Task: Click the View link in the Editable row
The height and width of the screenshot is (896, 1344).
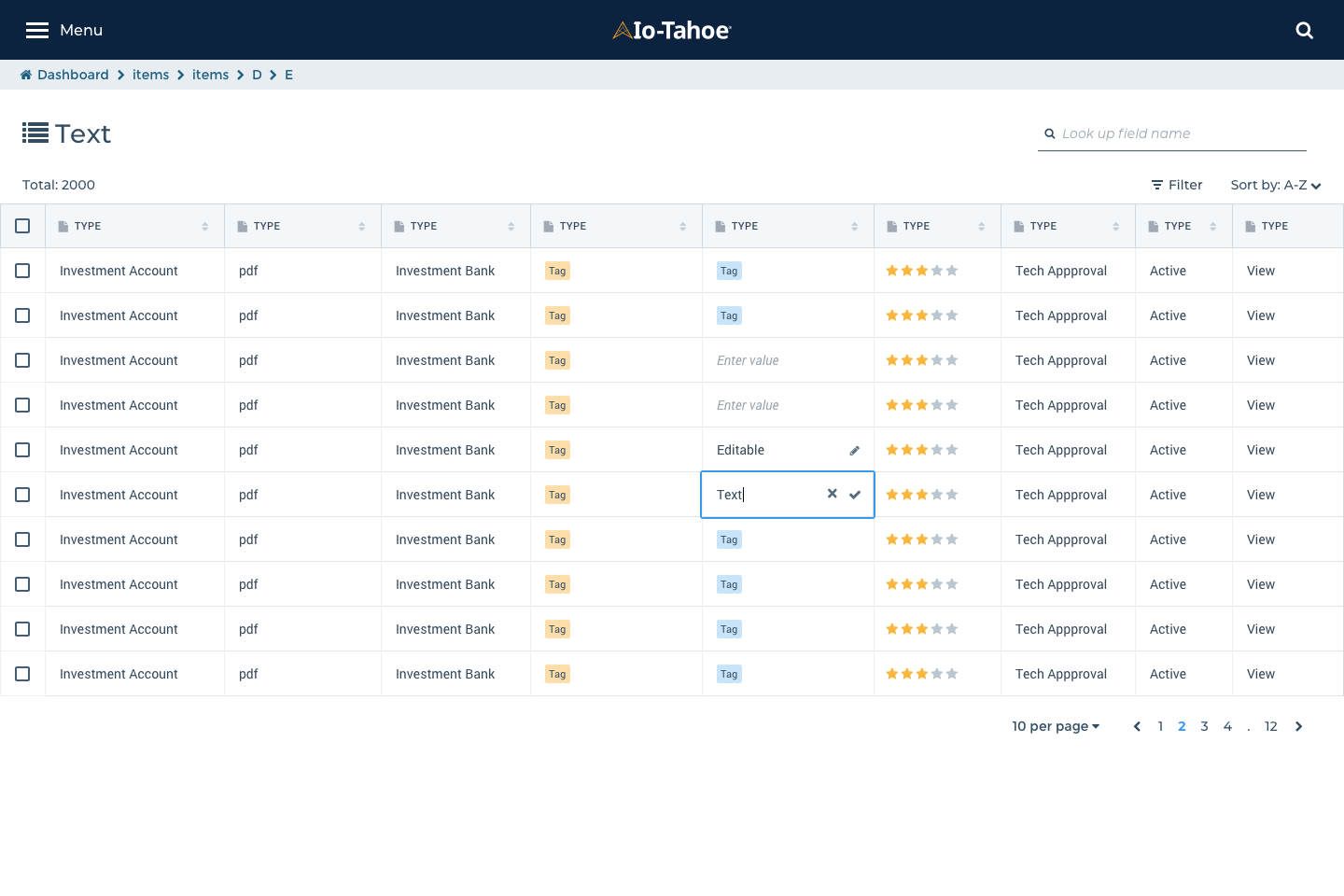Action: tap(1261, 450)
